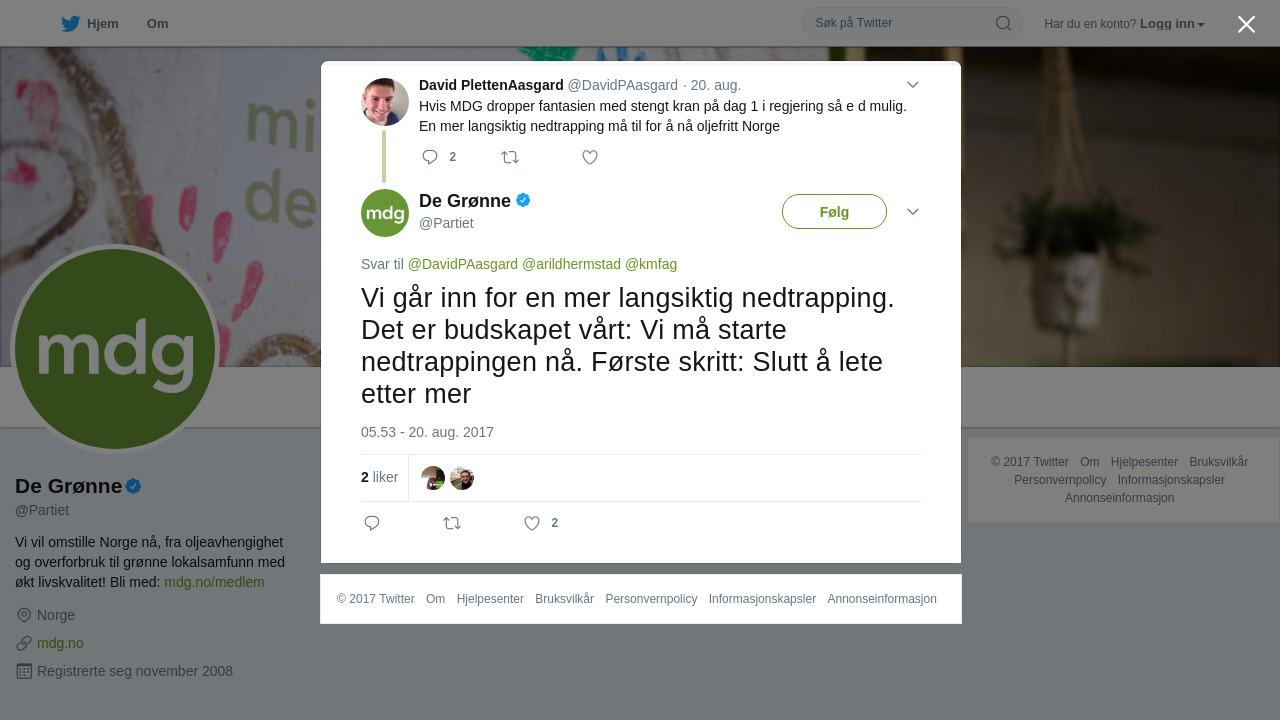Click the Twitter bird Hjem icon

(x=70, y=24)
